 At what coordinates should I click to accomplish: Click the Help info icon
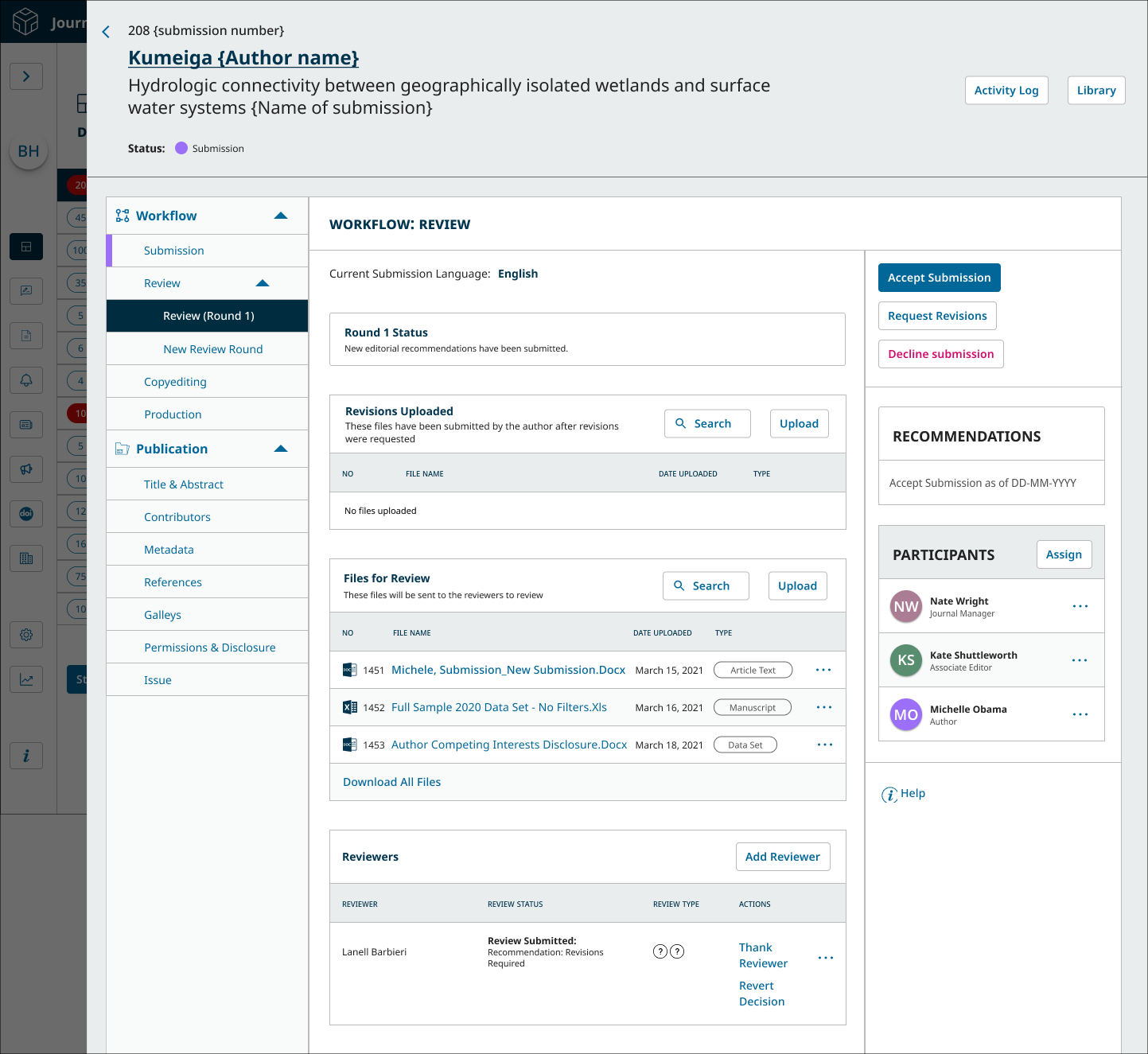[x=889, y=795]
